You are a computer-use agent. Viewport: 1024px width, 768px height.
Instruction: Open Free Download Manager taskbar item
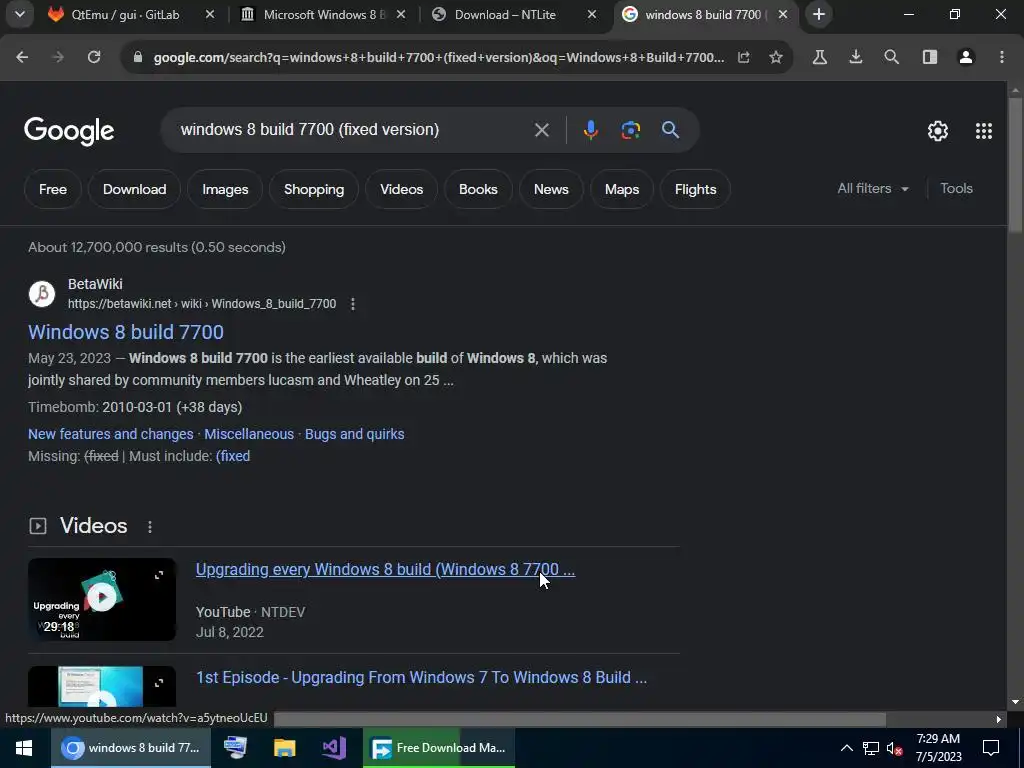pyautogui.click(x=439, y=748)
